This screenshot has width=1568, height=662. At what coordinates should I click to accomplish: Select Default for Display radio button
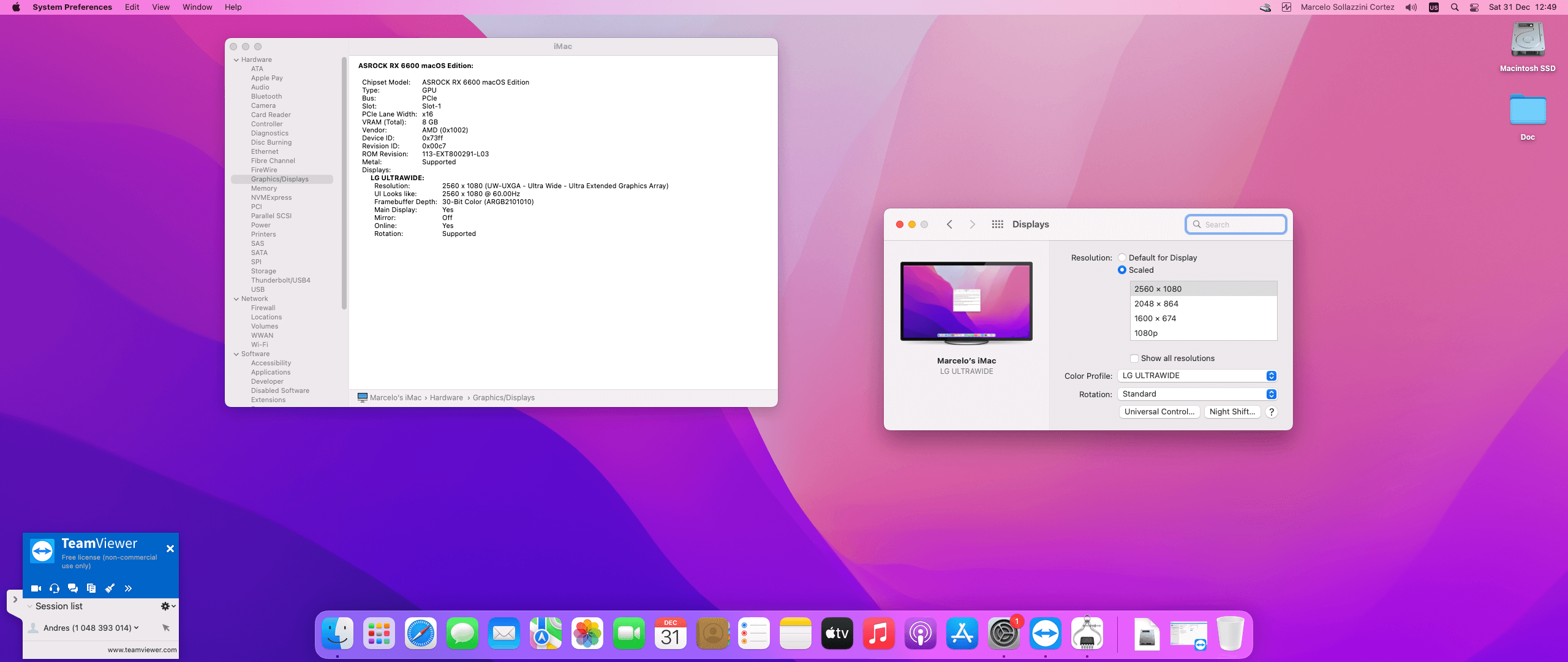click(x=1122, y=258)
